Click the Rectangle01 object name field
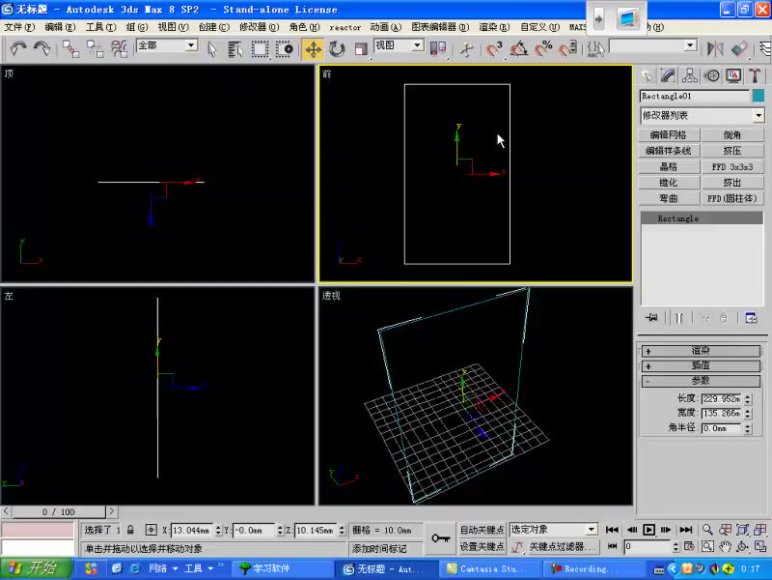This screenshot has height=580, width=772. coord(694,96)
